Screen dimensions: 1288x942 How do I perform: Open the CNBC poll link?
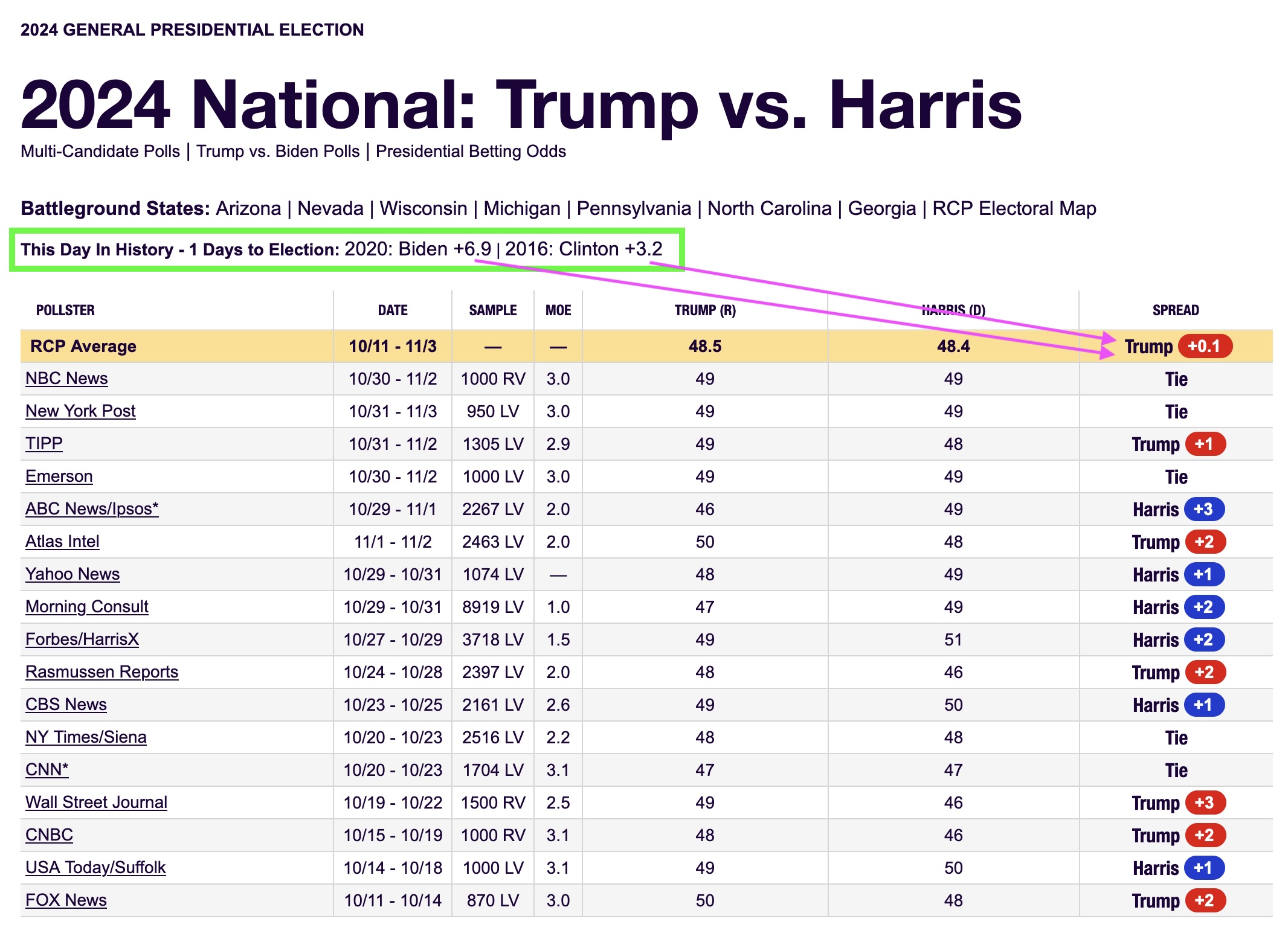[49, 835]
